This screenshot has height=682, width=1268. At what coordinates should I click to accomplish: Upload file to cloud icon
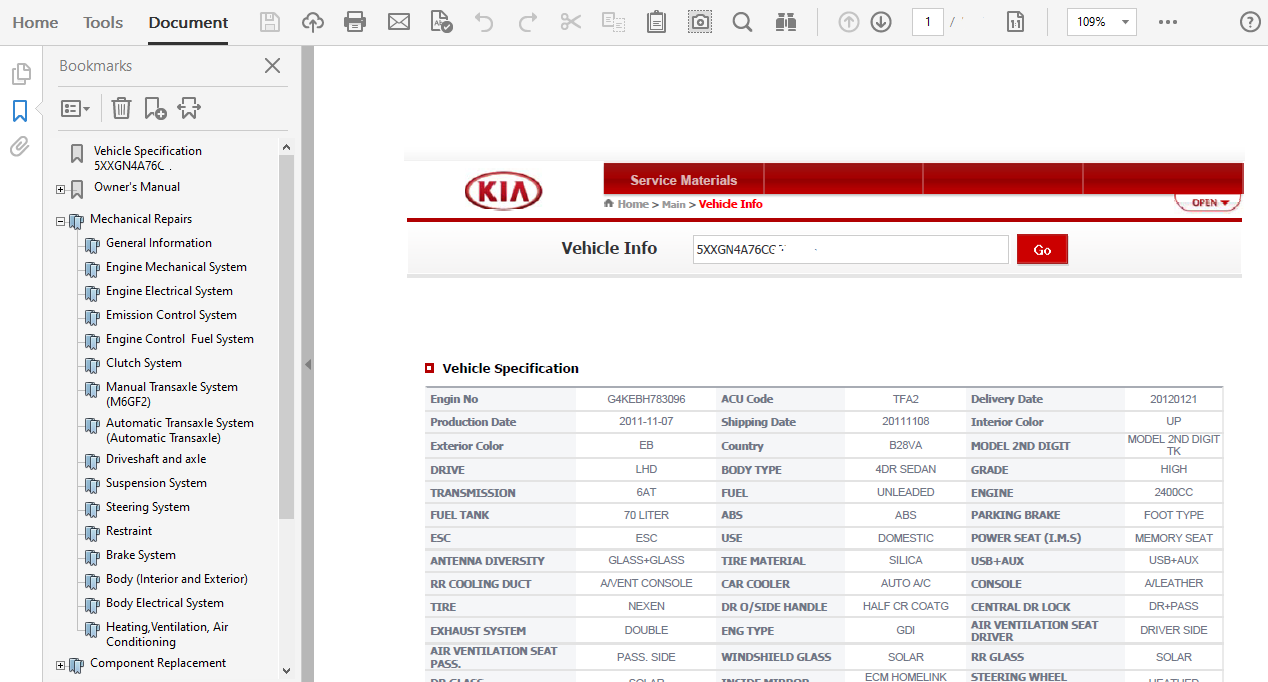(x=313, y=22)
